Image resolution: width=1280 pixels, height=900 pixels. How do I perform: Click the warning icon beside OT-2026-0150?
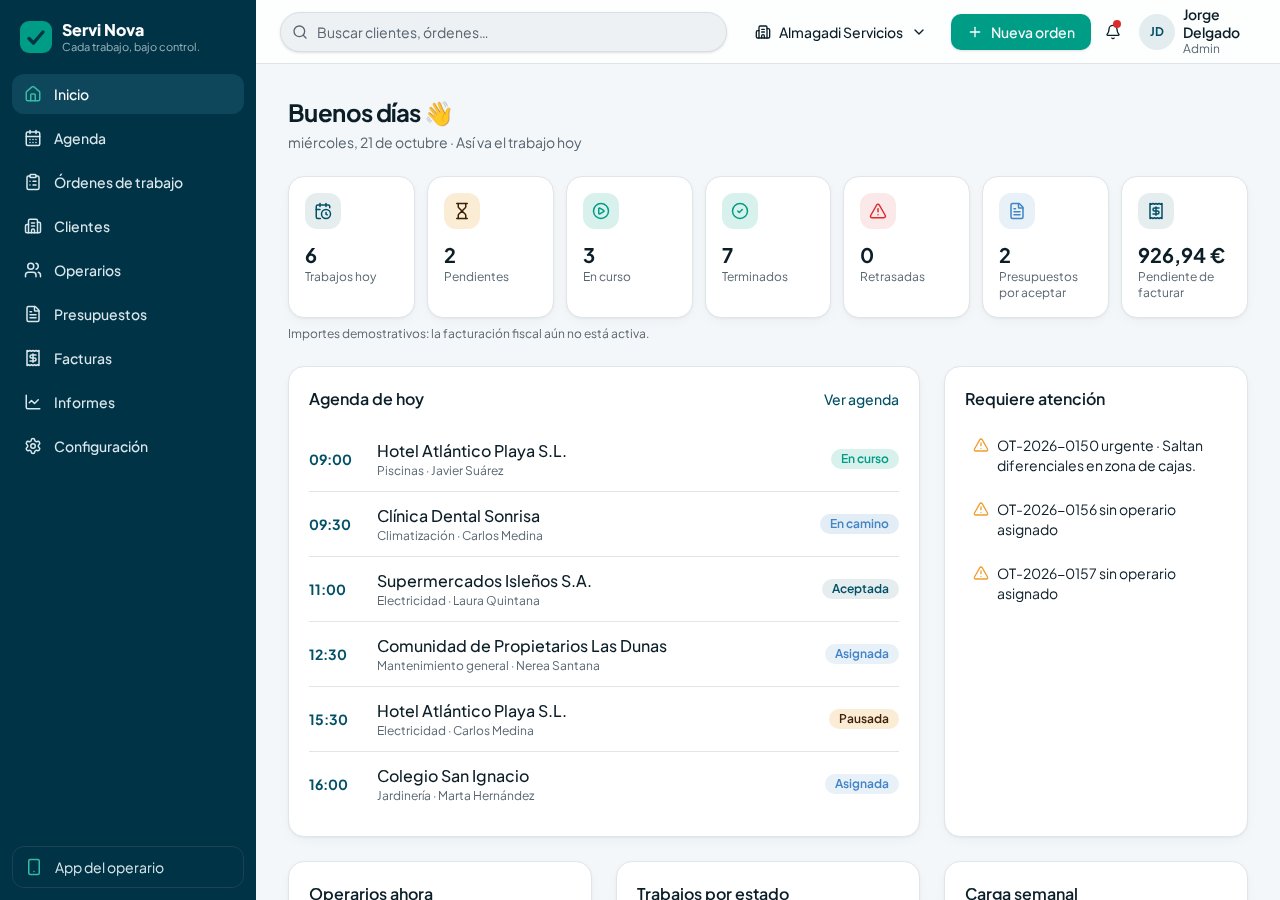pos(981,445)
